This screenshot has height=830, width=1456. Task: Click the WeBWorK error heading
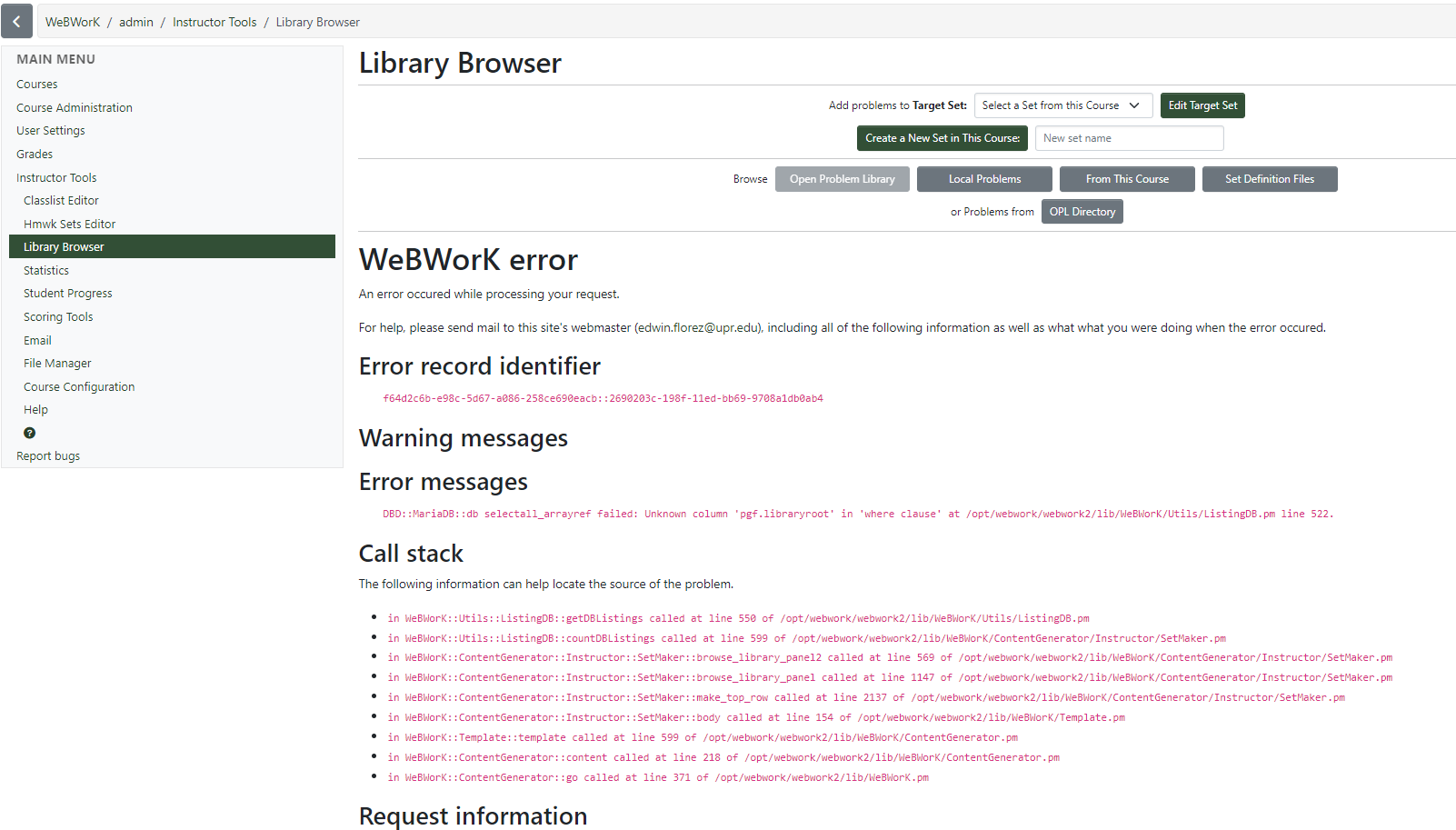[x=468, y=260]
